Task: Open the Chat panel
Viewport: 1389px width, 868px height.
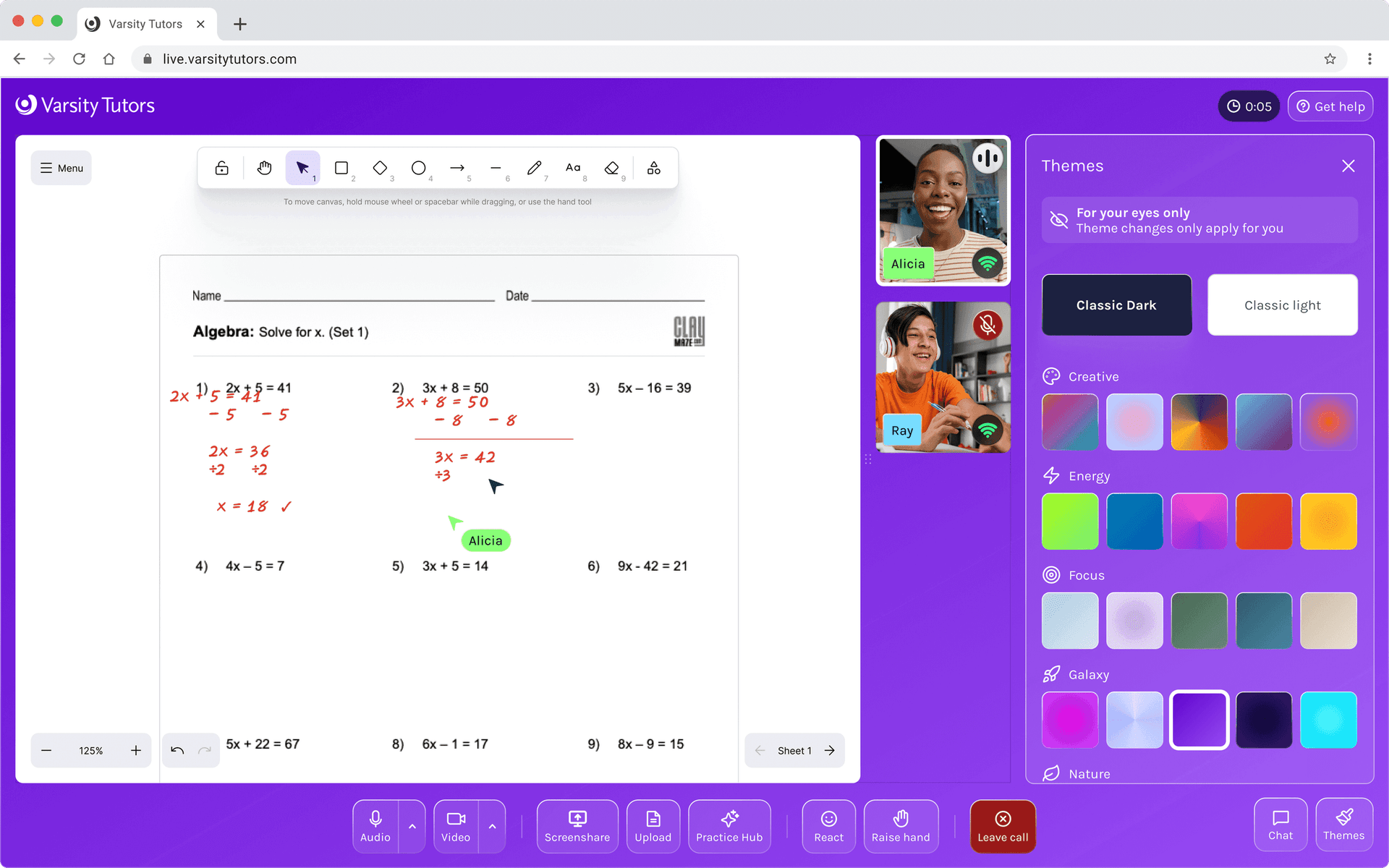Action: [x=1280, y=825]
